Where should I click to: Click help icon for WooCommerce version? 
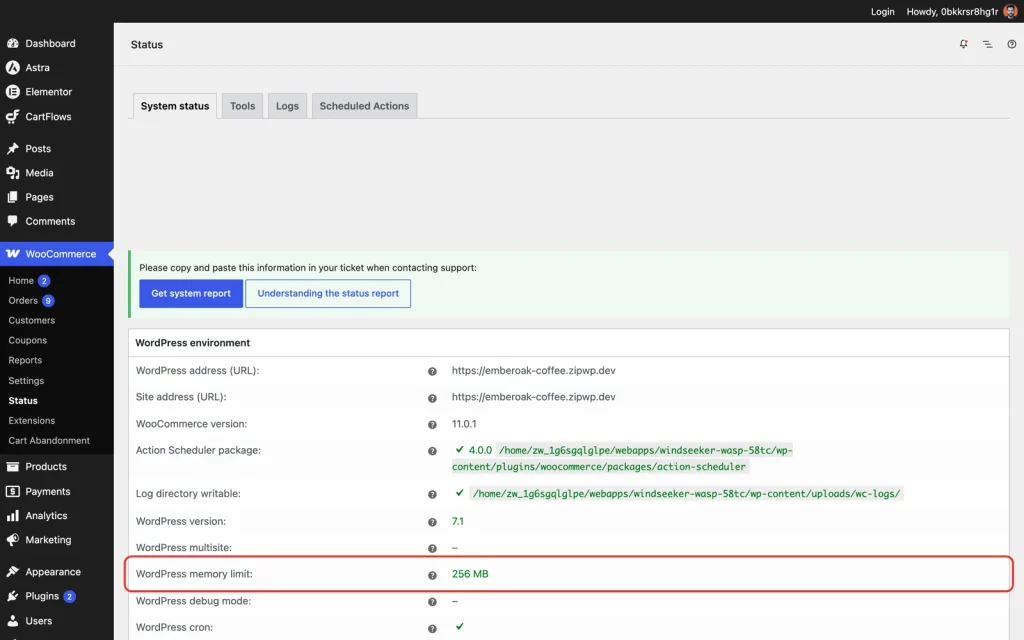(432, 425)
